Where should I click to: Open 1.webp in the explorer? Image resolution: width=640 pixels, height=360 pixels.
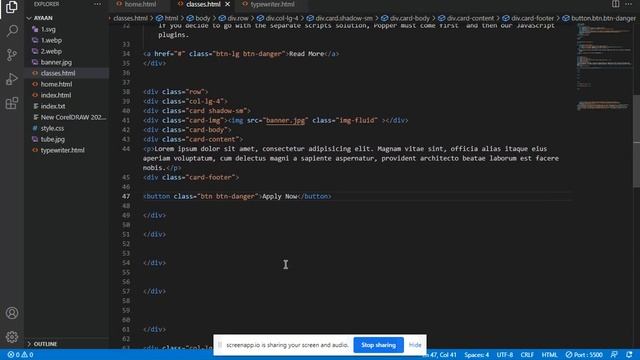point(51,40)
